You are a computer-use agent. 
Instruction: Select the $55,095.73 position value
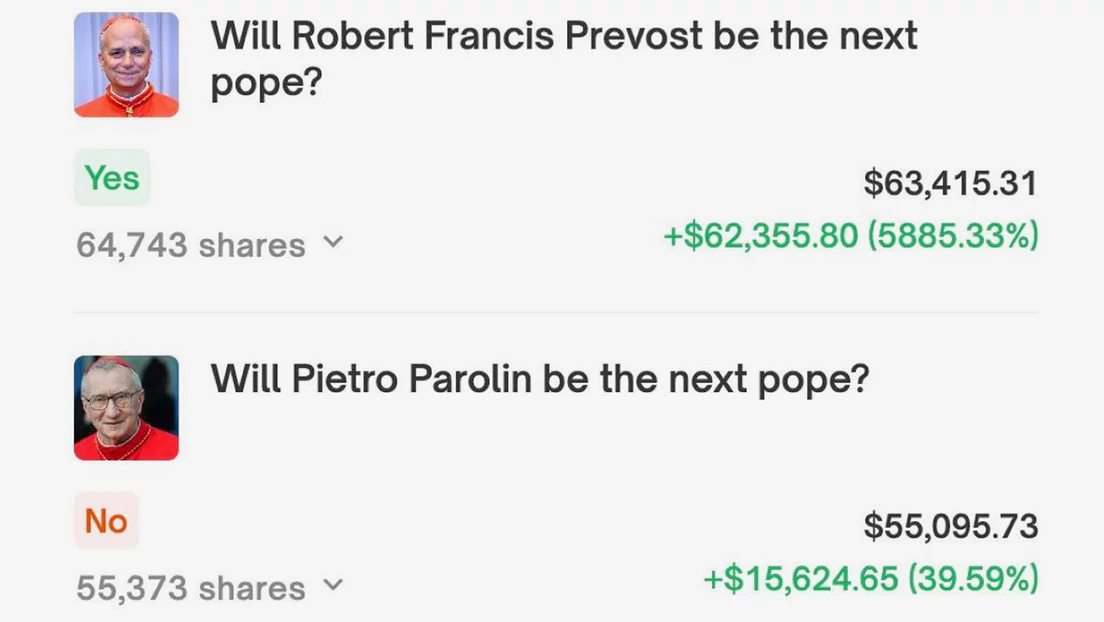[950, 526]
